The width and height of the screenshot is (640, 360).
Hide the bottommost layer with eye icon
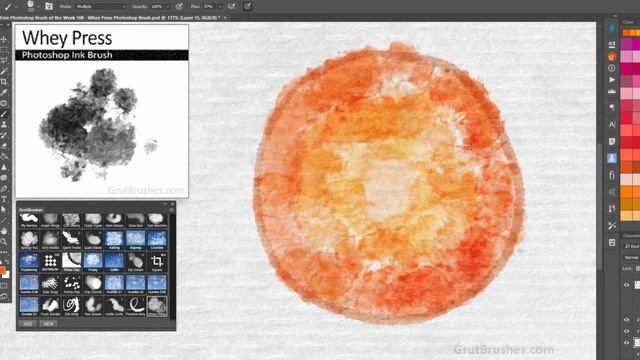(627, 342)
